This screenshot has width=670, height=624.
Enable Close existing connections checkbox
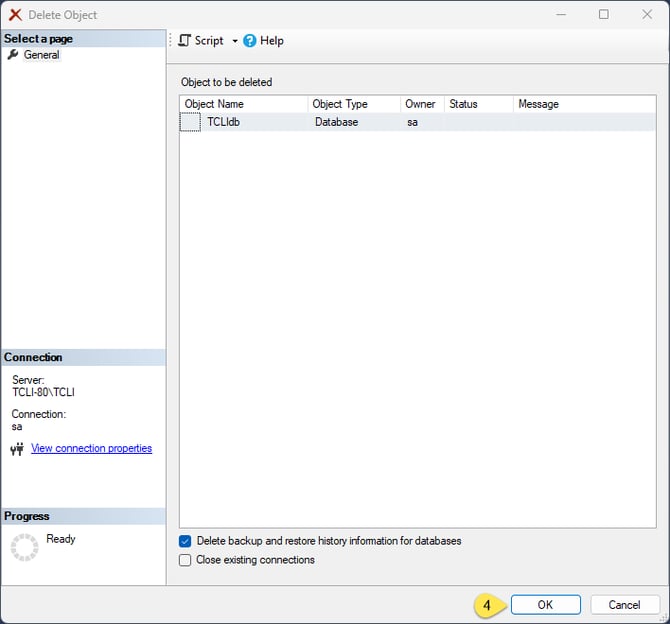pyautogui.click(x=185, y=560)
